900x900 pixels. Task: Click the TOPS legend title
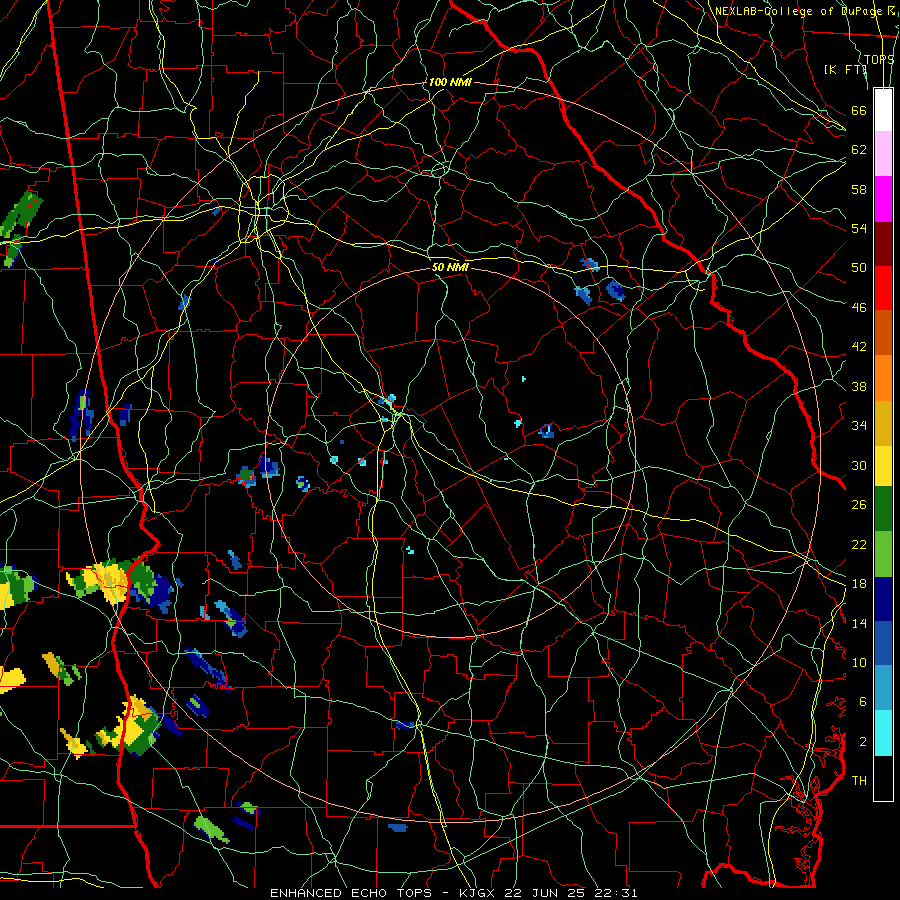pyautogui.click(x=878, y=59)
